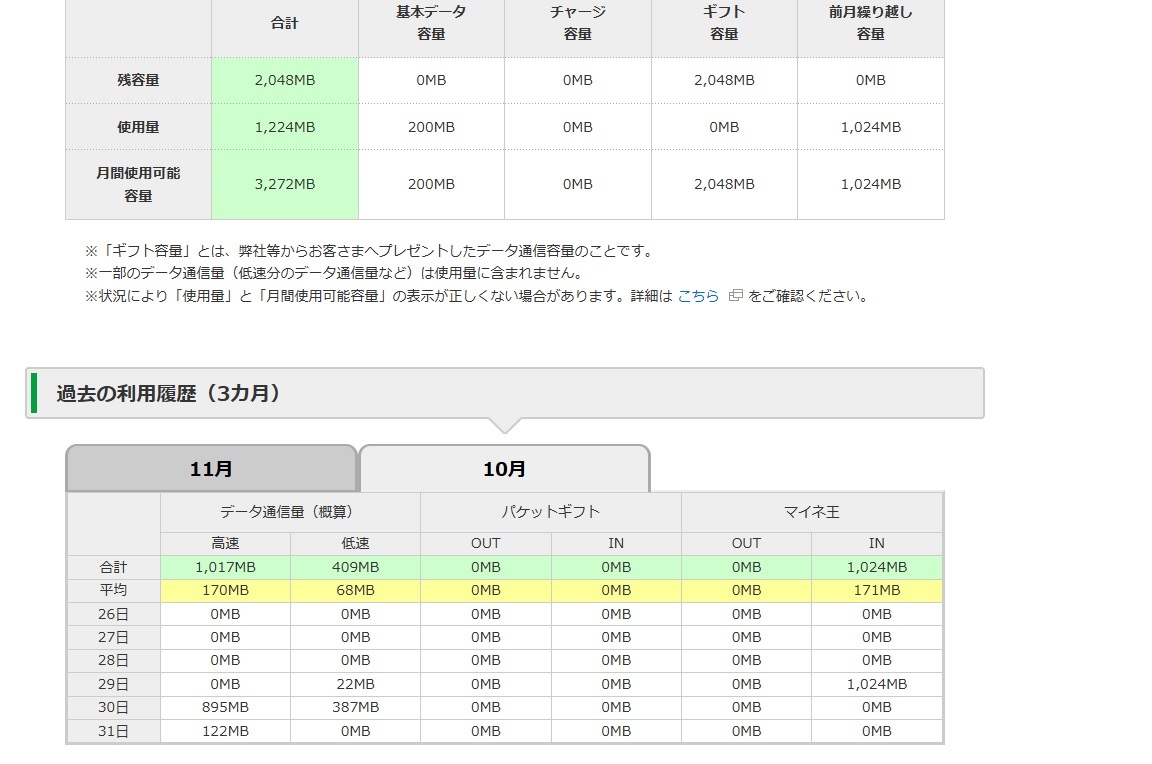Click the 895MB high-speed value for 30日
Image resolution: width=1152 pixels, height=764 pixels.
click(x=225, y=707)
